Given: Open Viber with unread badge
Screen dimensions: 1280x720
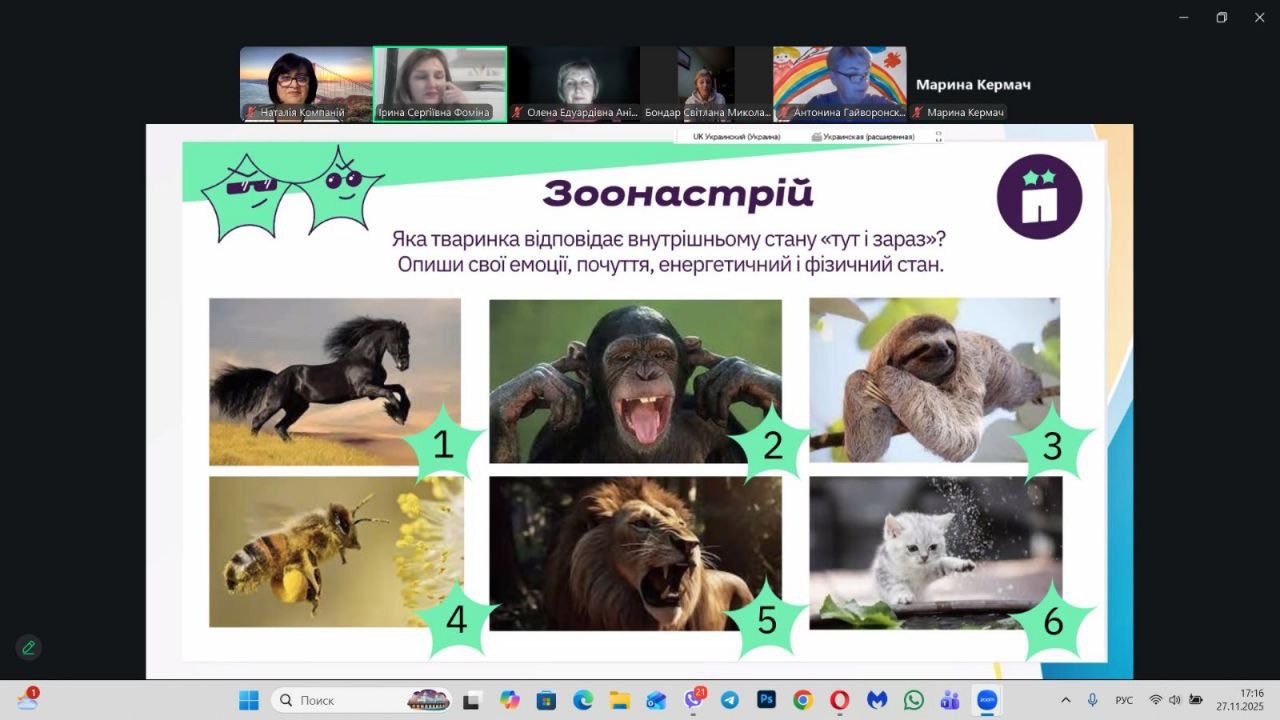Looking at the screenshot, I should coord(693,700).
